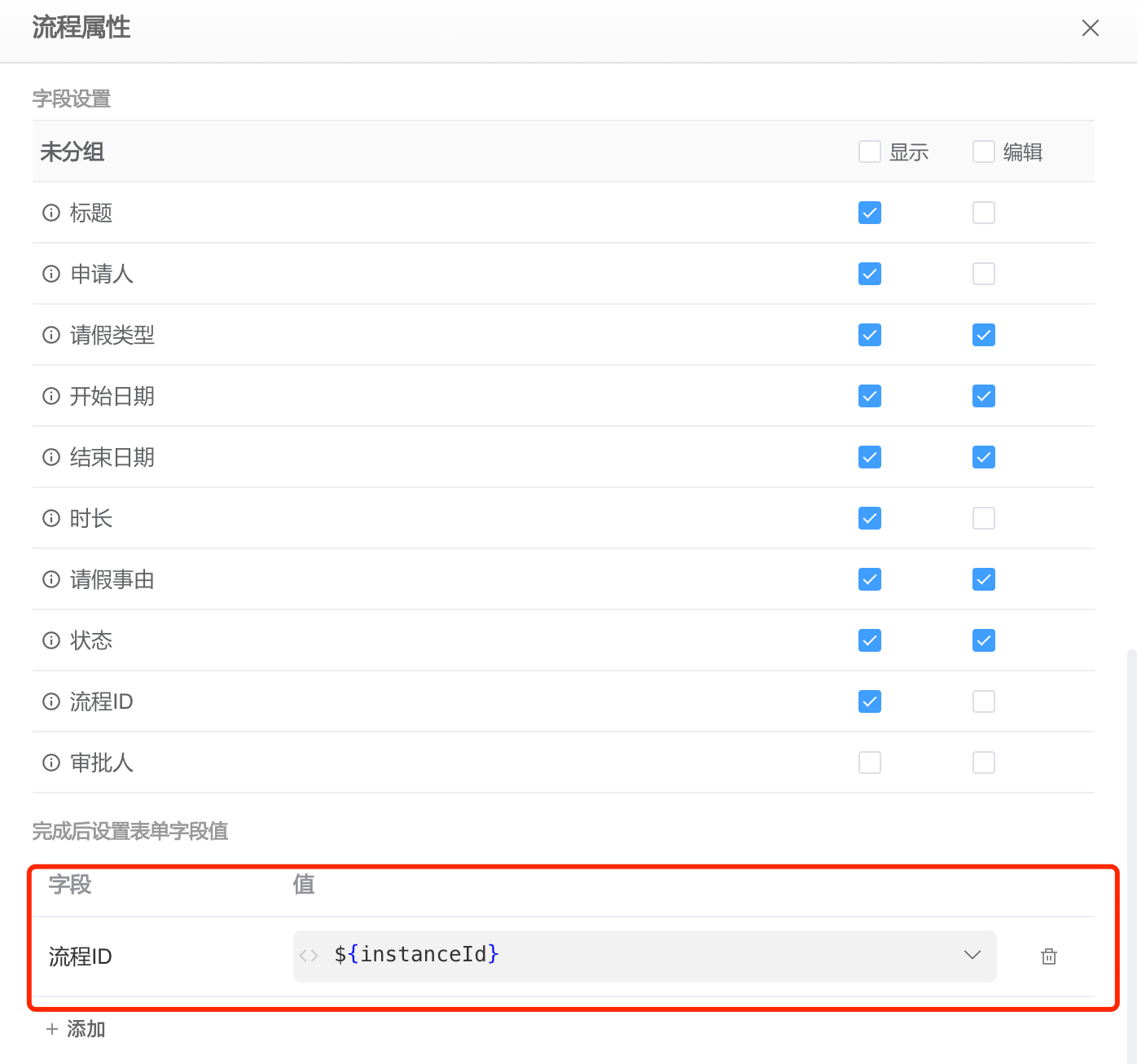Enable the 显示 checkbox for 审批人

(x=869, y=763)
